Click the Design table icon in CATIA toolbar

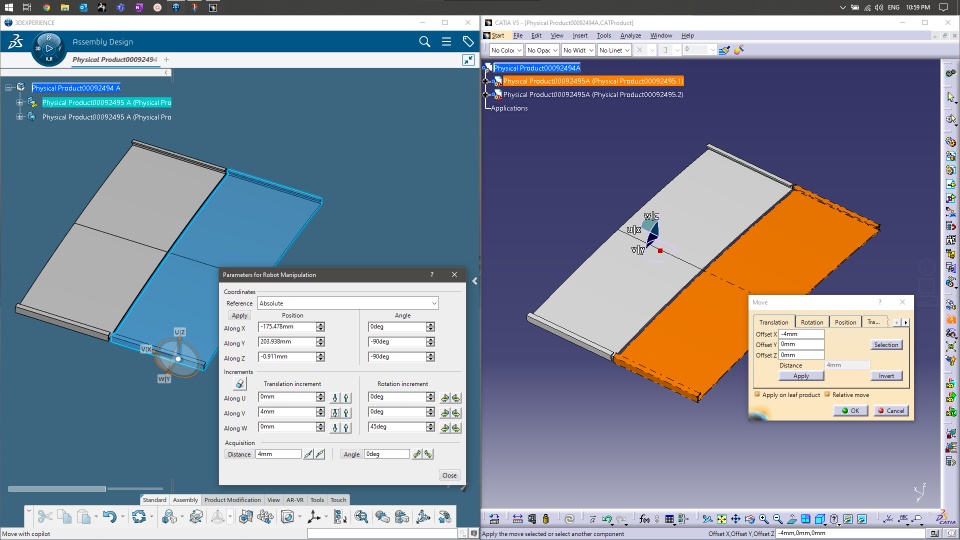point(670,519)
